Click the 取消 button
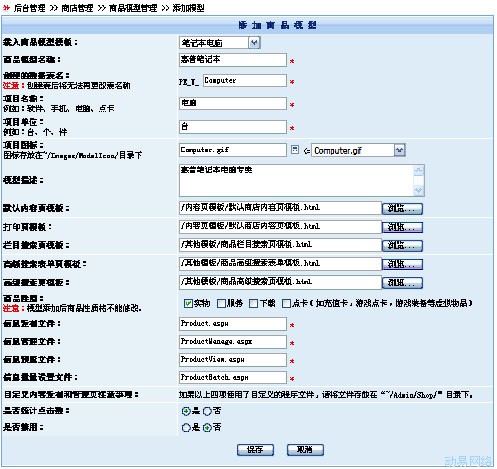Image resolution: width=497 pixels, height=469 pixels. [305, 450]
